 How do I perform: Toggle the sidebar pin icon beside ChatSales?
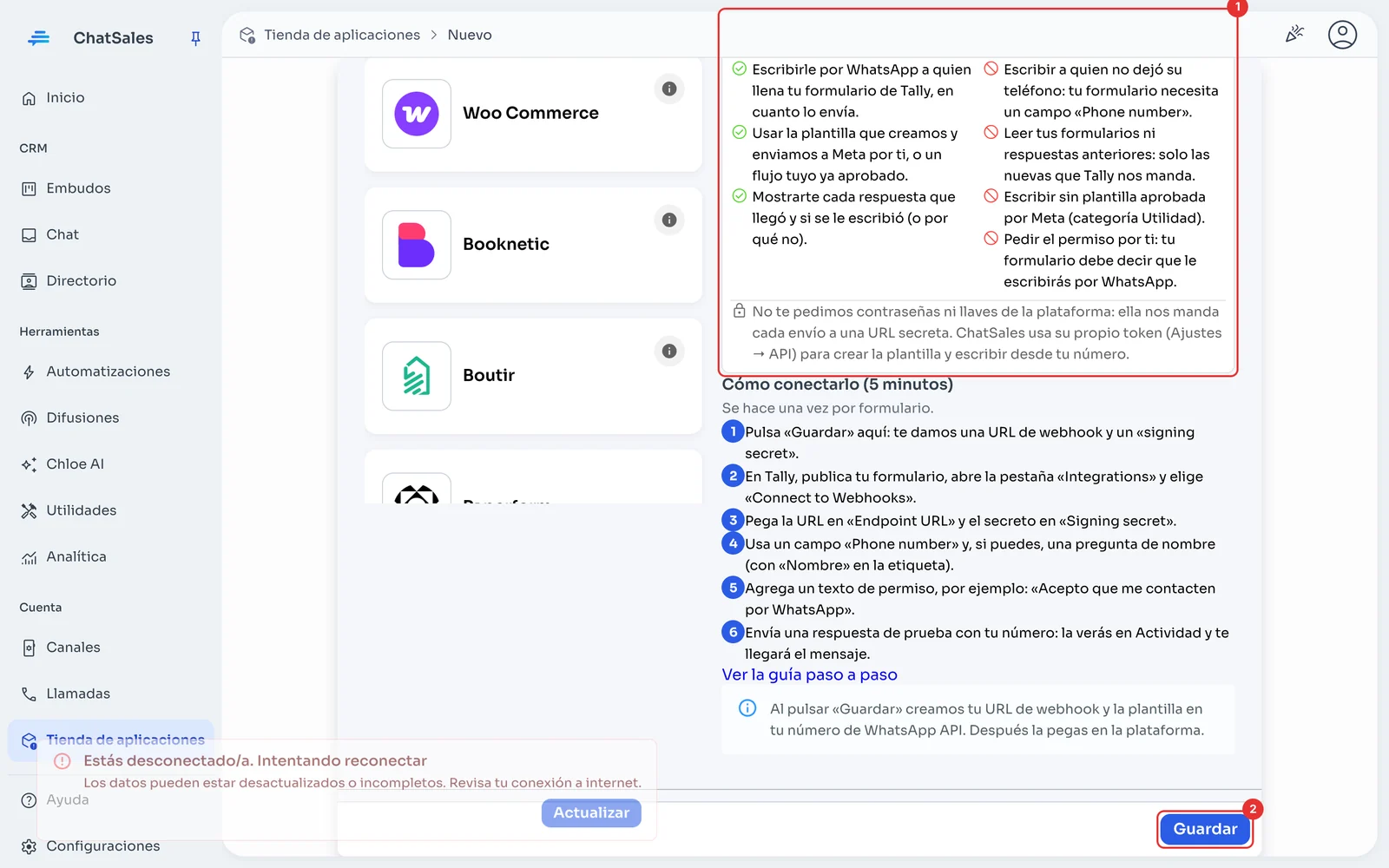coord(195,38)
